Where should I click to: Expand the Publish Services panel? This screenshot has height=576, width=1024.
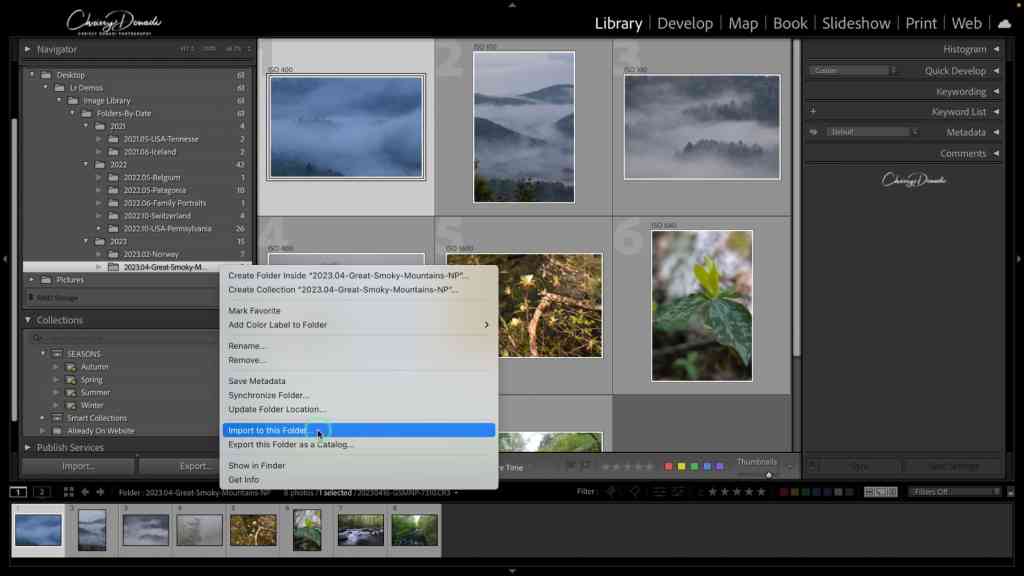(x=27, y=447)
